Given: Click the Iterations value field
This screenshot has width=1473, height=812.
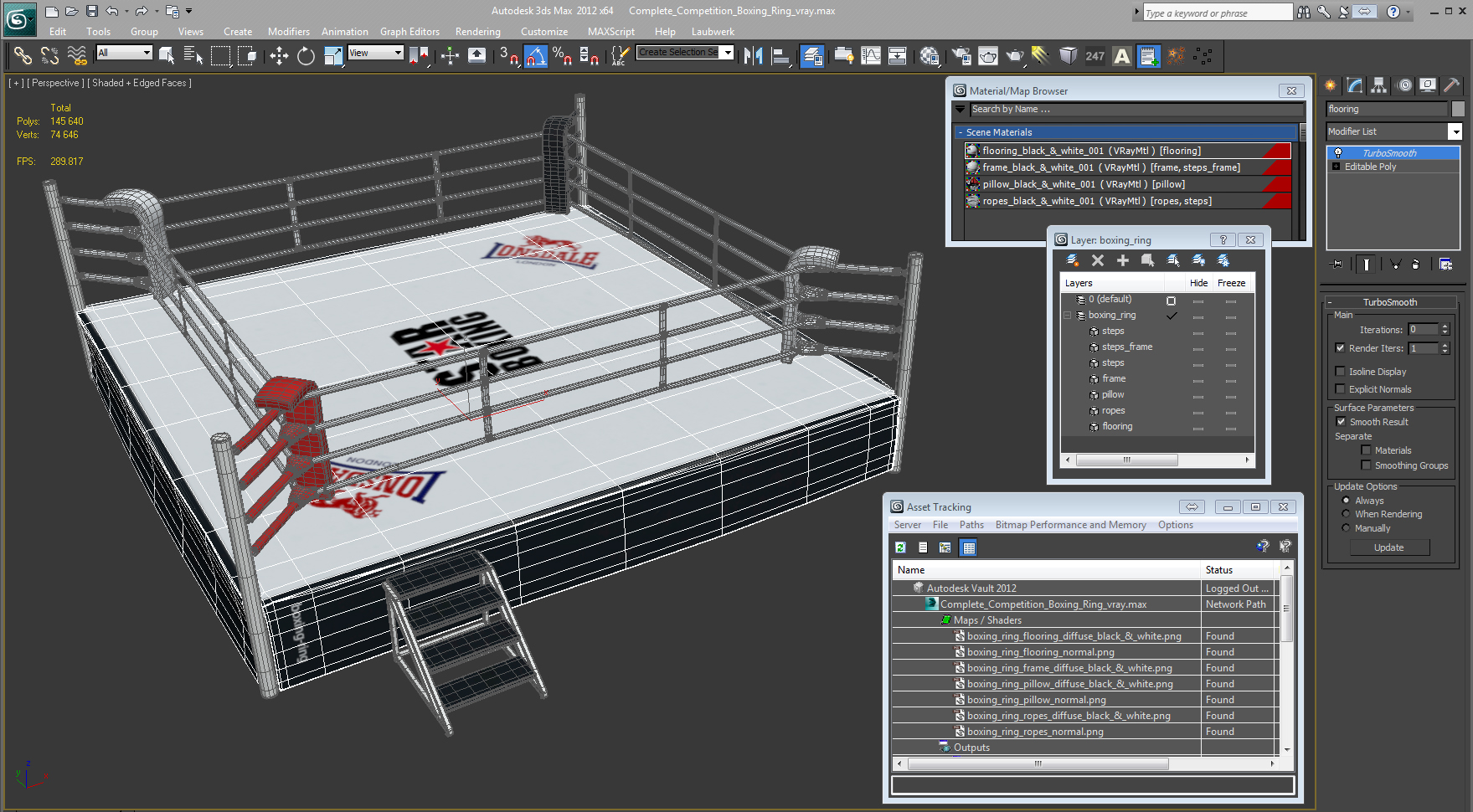Looking at the screenshot, I should pos(1423,330).
